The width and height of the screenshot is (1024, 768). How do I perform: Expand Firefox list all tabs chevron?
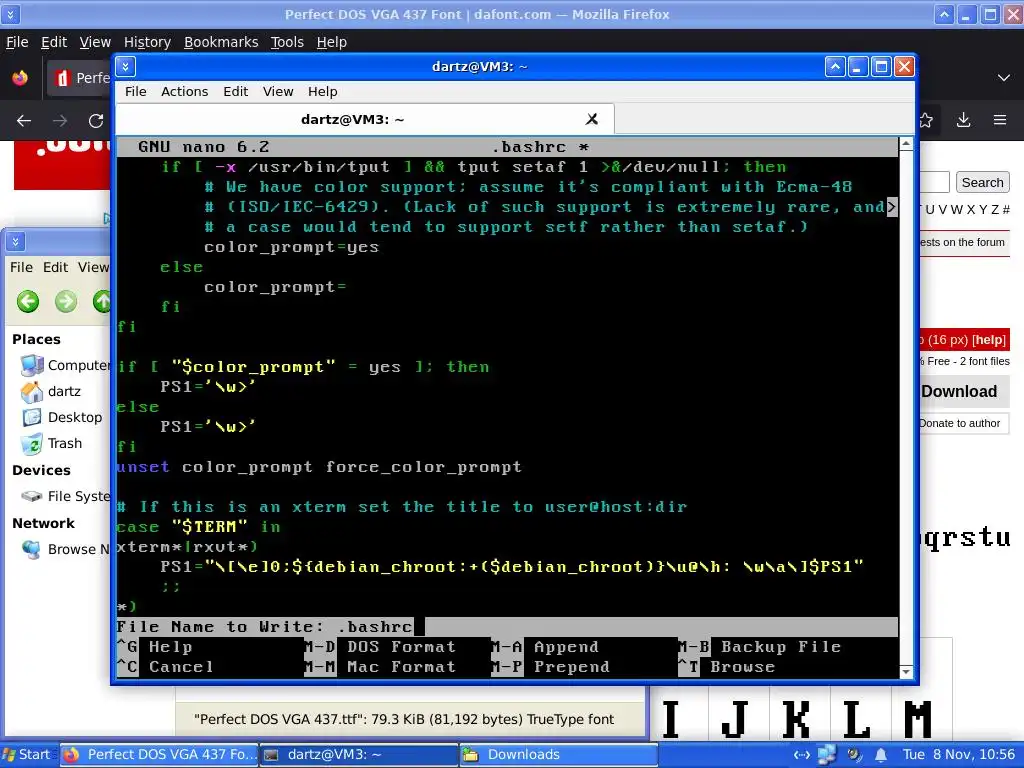[1004, 78]
